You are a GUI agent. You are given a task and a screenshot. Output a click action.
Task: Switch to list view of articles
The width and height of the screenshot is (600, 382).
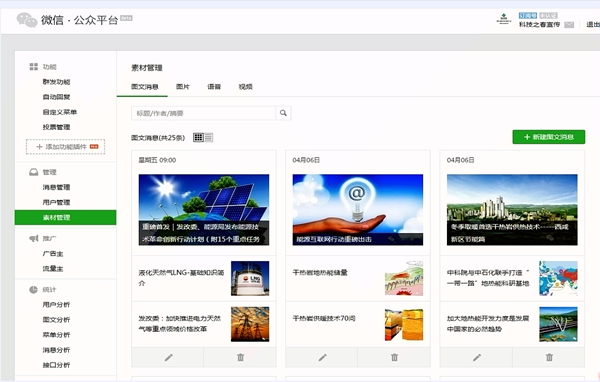(209, 137)
